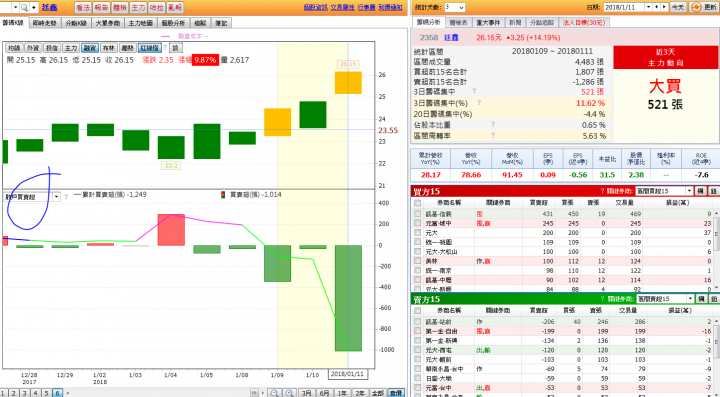Image resolution: width=720 pixels, height=397 pixels.
Task: Click help icon beside indicator dropdown
Action: point(66,197)
